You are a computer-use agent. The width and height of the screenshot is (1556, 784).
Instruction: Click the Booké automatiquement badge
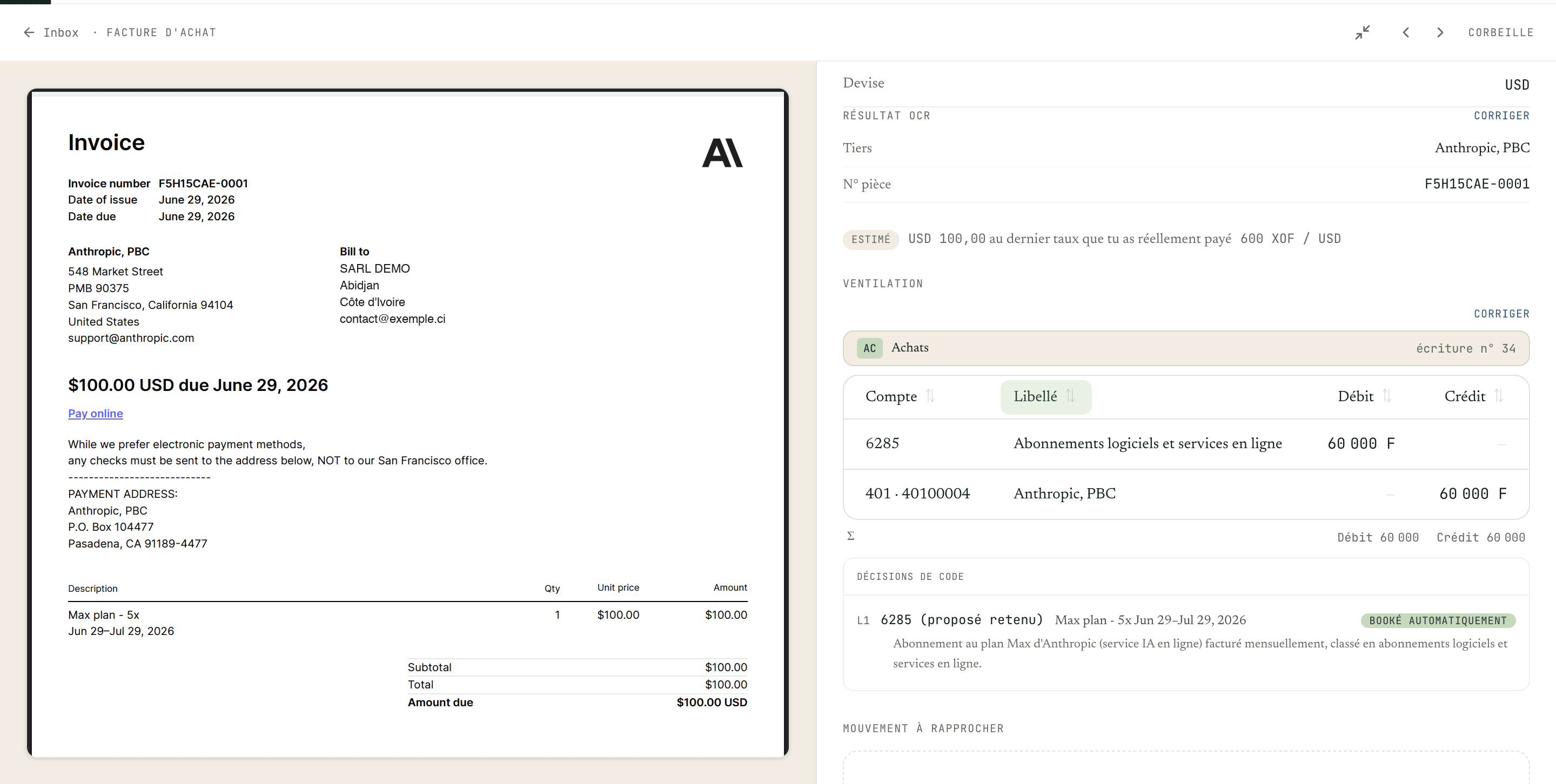pyautogui.click(x=1438, y=620)
